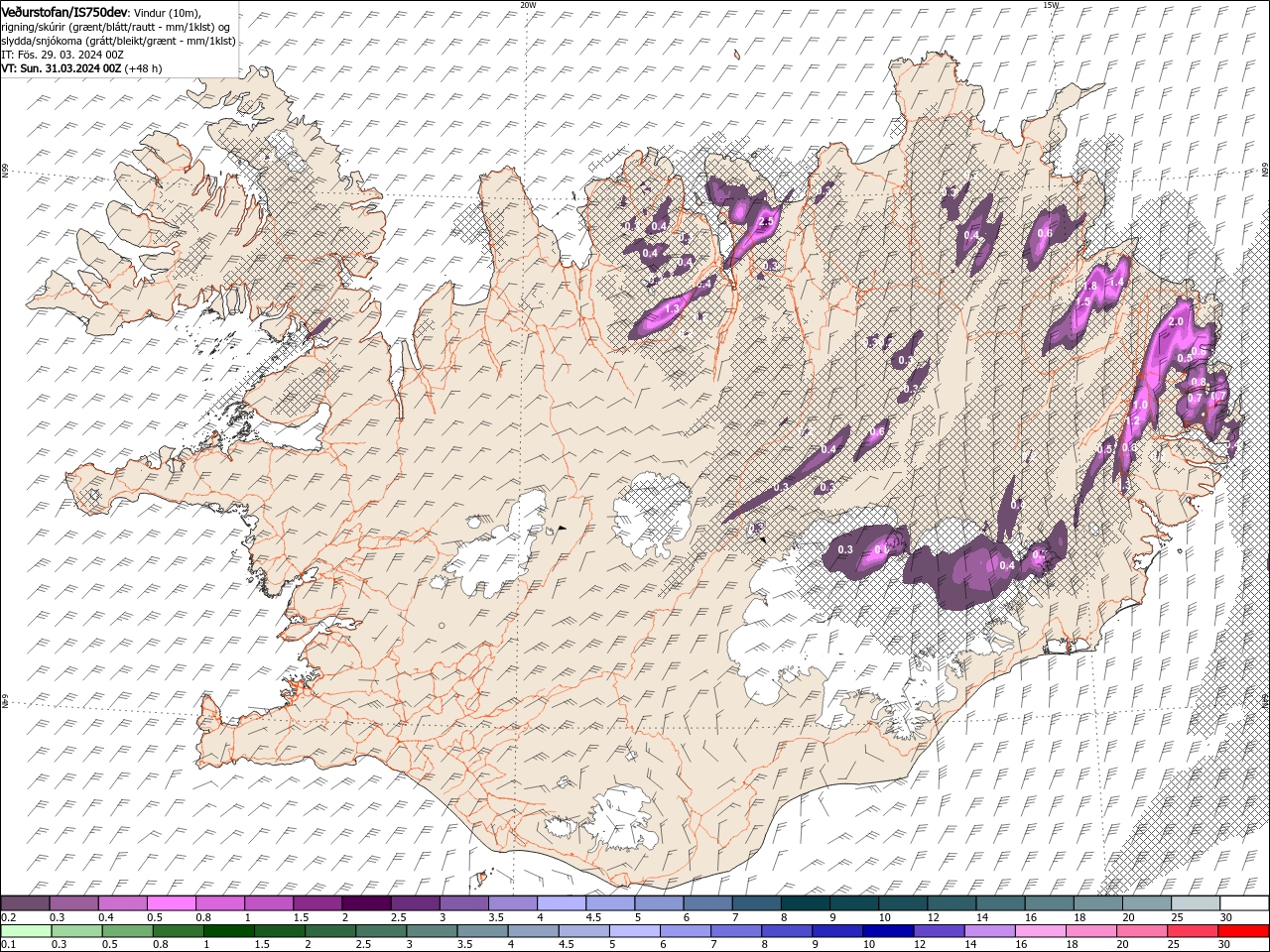Click the upper legend swatch labeled 0.2

tap(25, 903)
